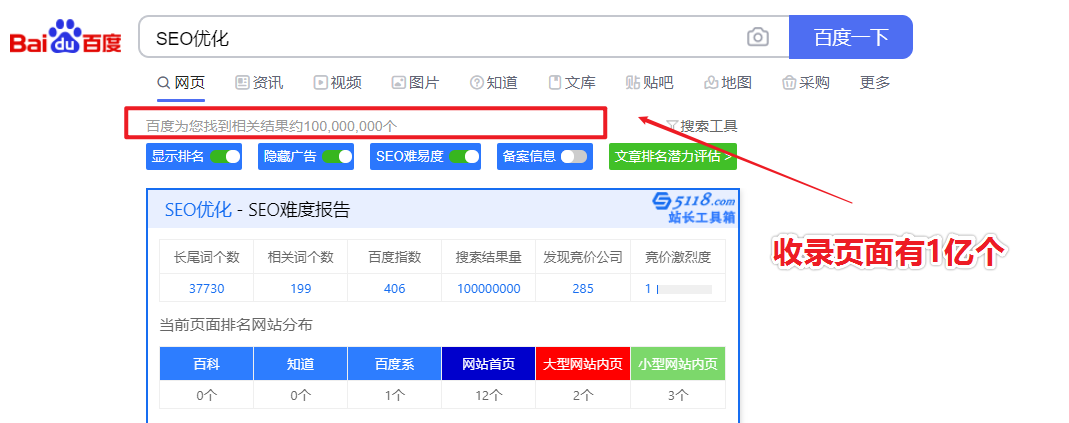Click the 百度系 category cell
1069x423 pixels.
[x=395, y=364]
